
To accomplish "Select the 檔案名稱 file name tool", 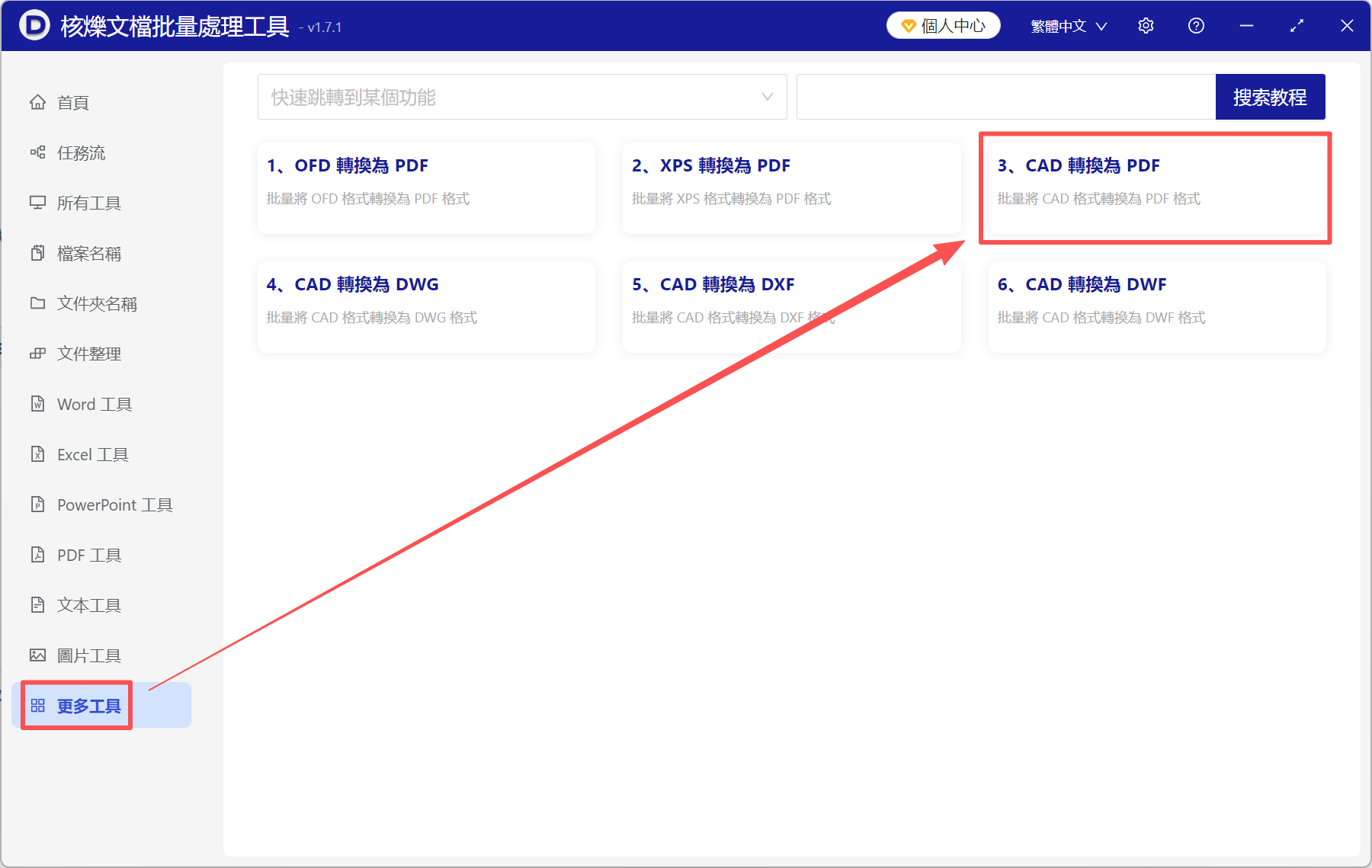I will point(88,253).
